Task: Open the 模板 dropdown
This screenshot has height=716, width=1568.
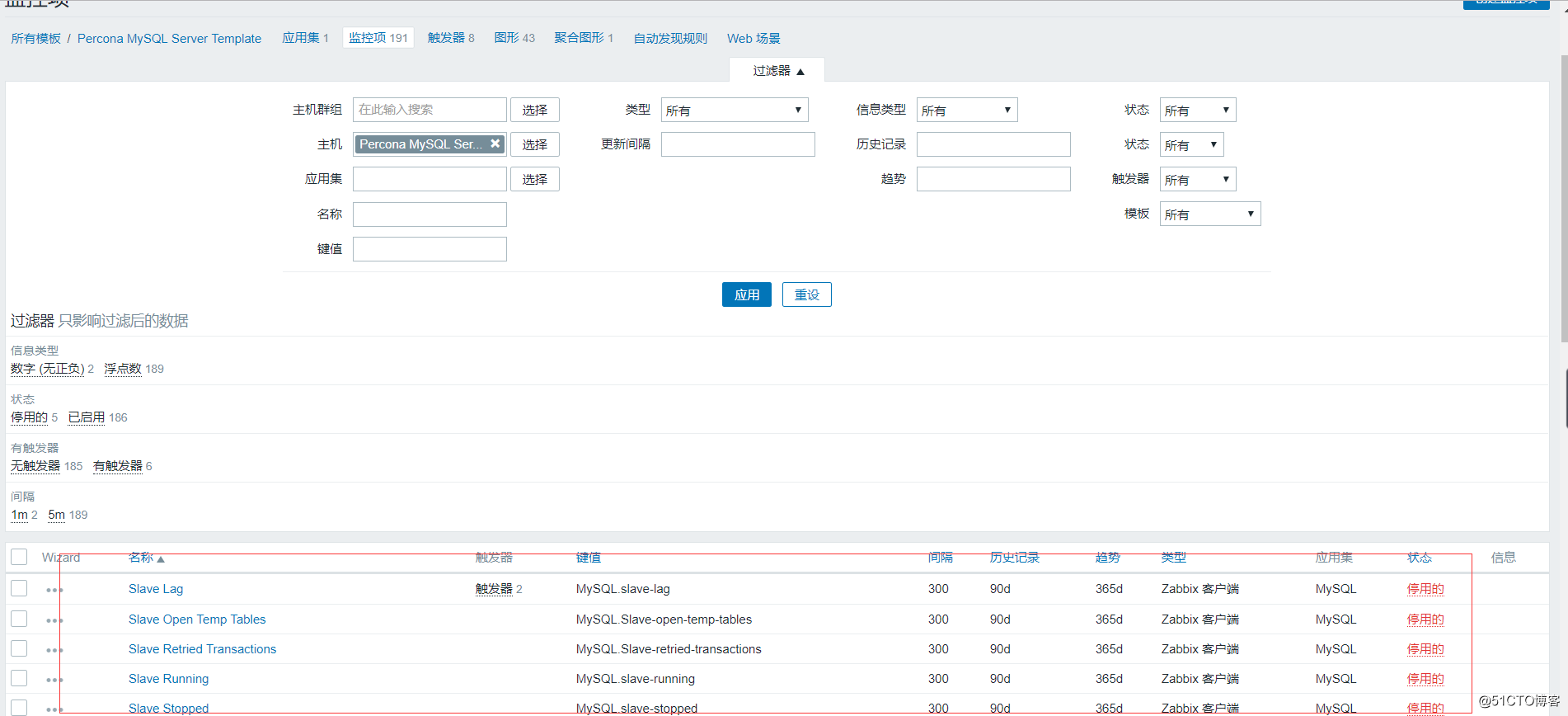Action: pyautogui.click(x=1210, y=214)
